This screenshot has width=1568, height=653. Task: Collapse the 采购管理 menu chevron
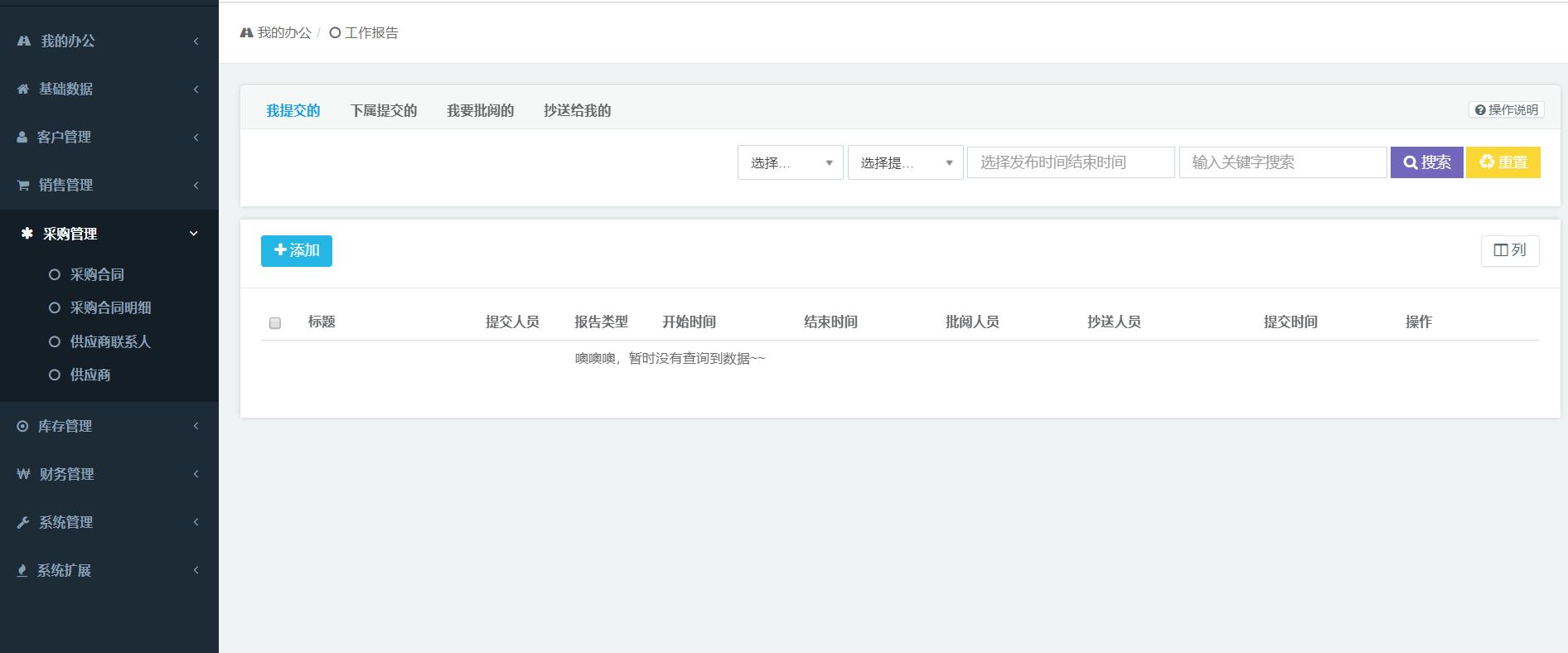tap(194, 234)
